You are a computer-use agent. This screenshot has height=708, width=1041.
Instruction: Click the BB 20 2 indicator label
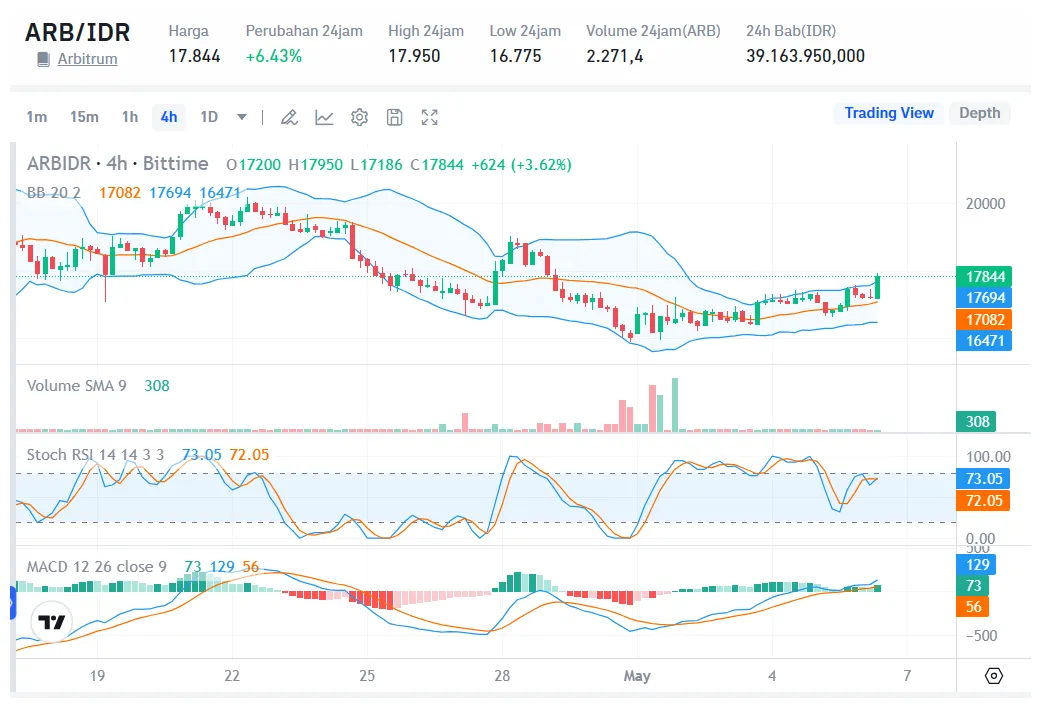(54, 192)
